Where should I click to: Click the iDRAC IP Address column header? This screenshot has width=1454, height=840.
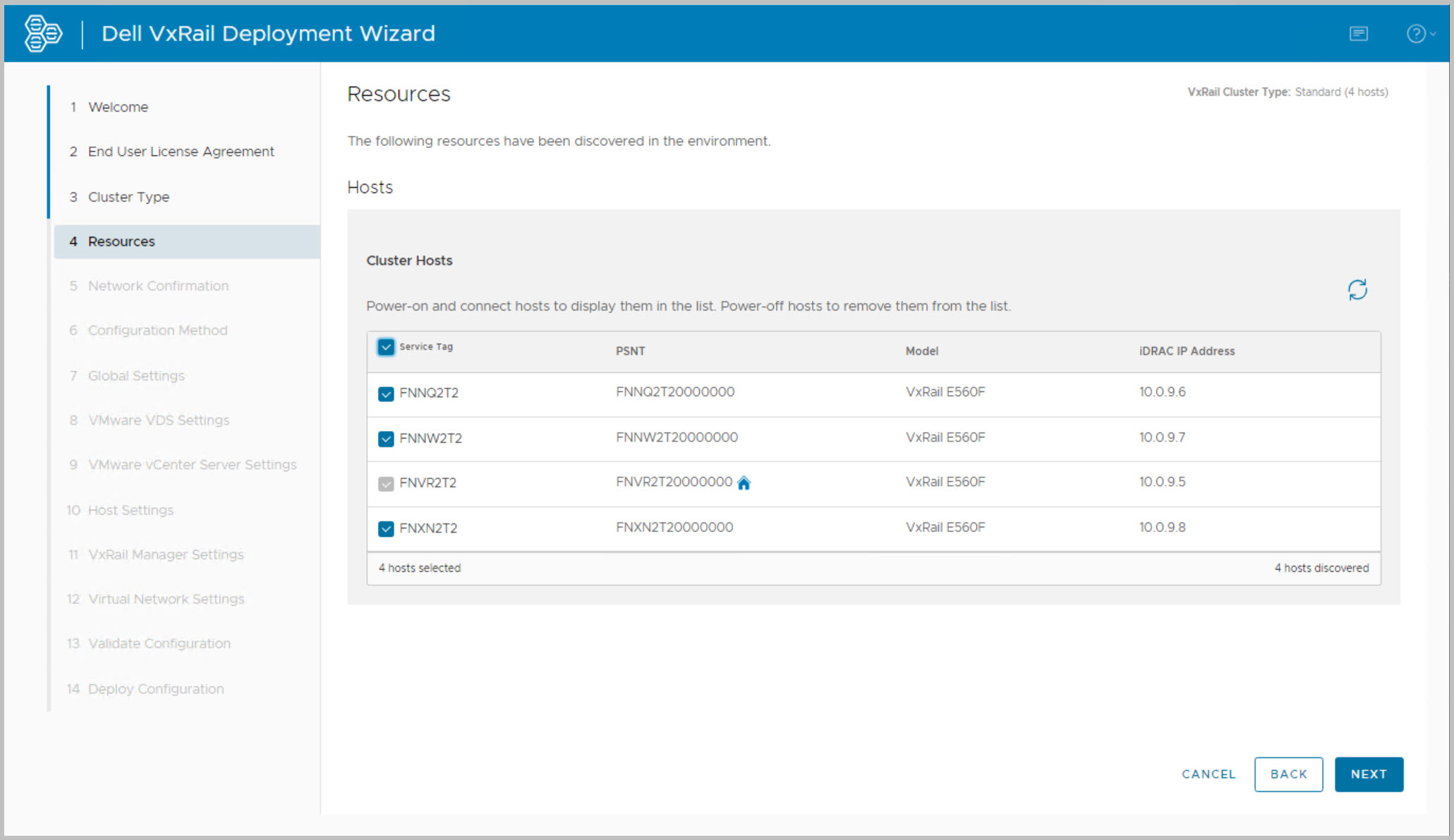tap(1186, 351)
